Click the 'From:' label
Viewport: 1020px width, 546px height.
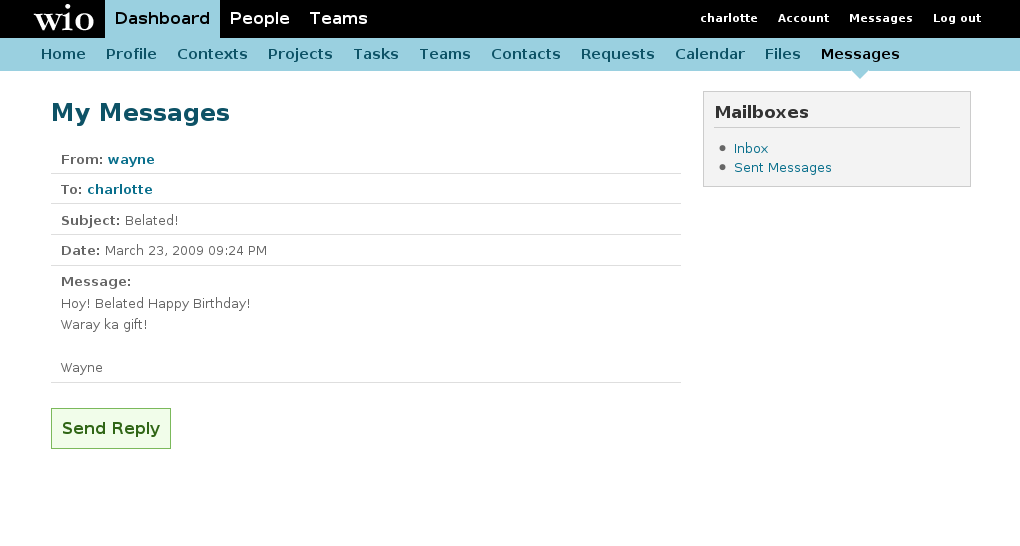(82, 159)
